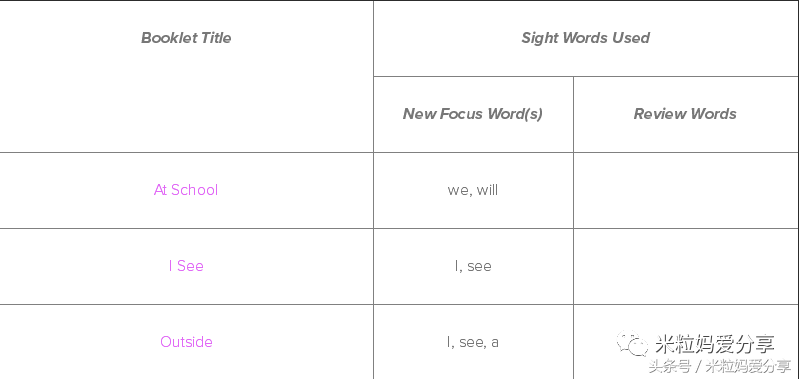
Task: Click the word 'See' in the I See link
Action: pyautogui.click(x=190, y=266)
